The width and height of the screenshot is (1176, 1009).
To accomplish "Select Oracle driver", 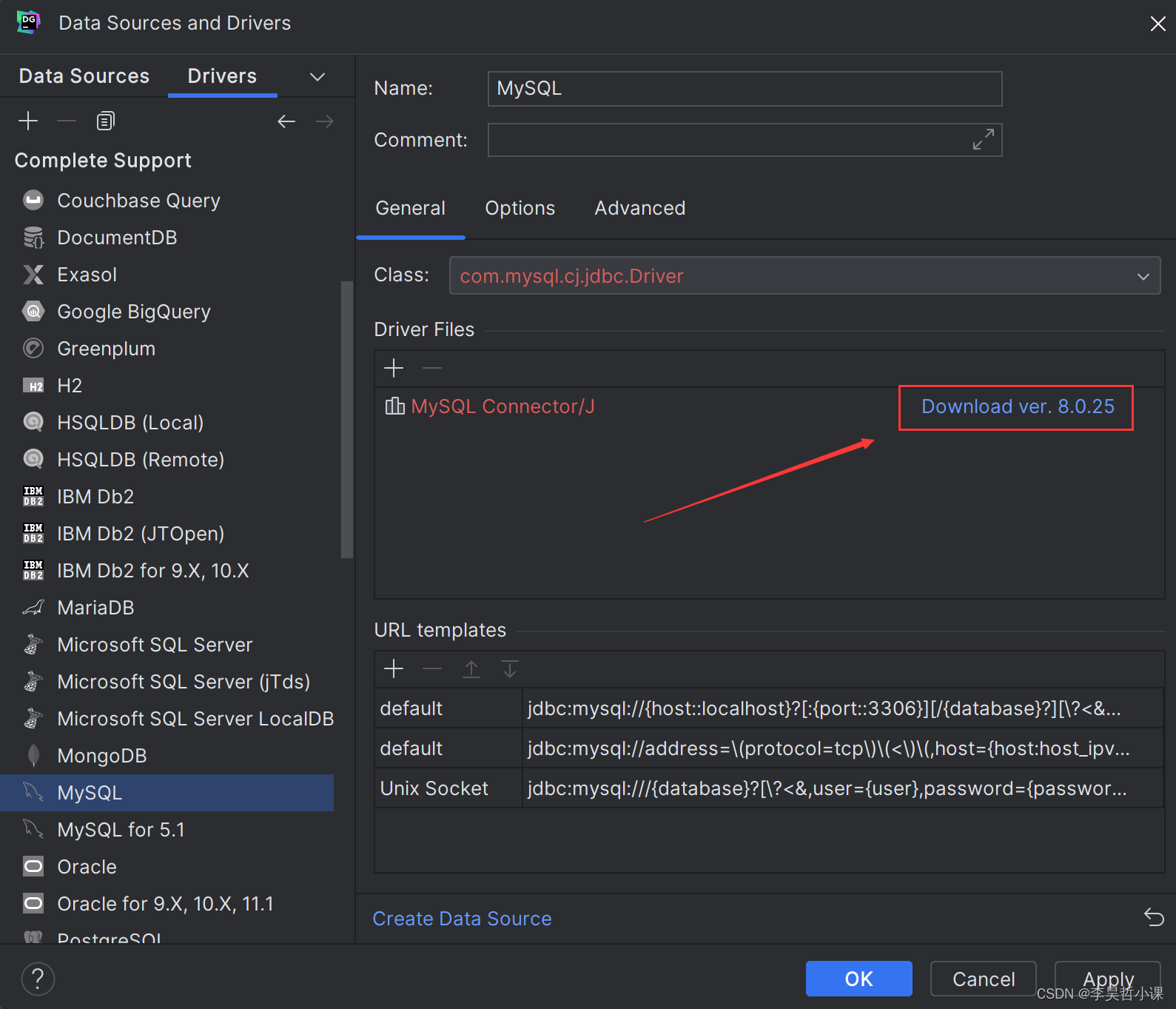I will [x=167, y=867].
